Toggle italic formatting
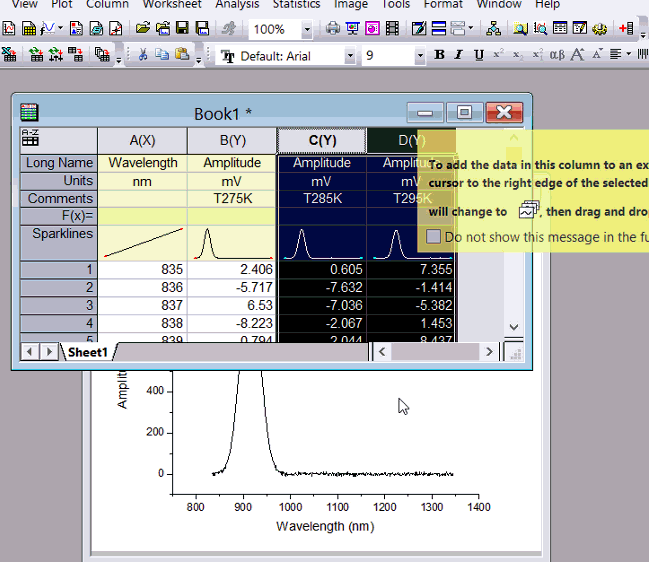Screen dimensions: 652x566 (459, 54)
